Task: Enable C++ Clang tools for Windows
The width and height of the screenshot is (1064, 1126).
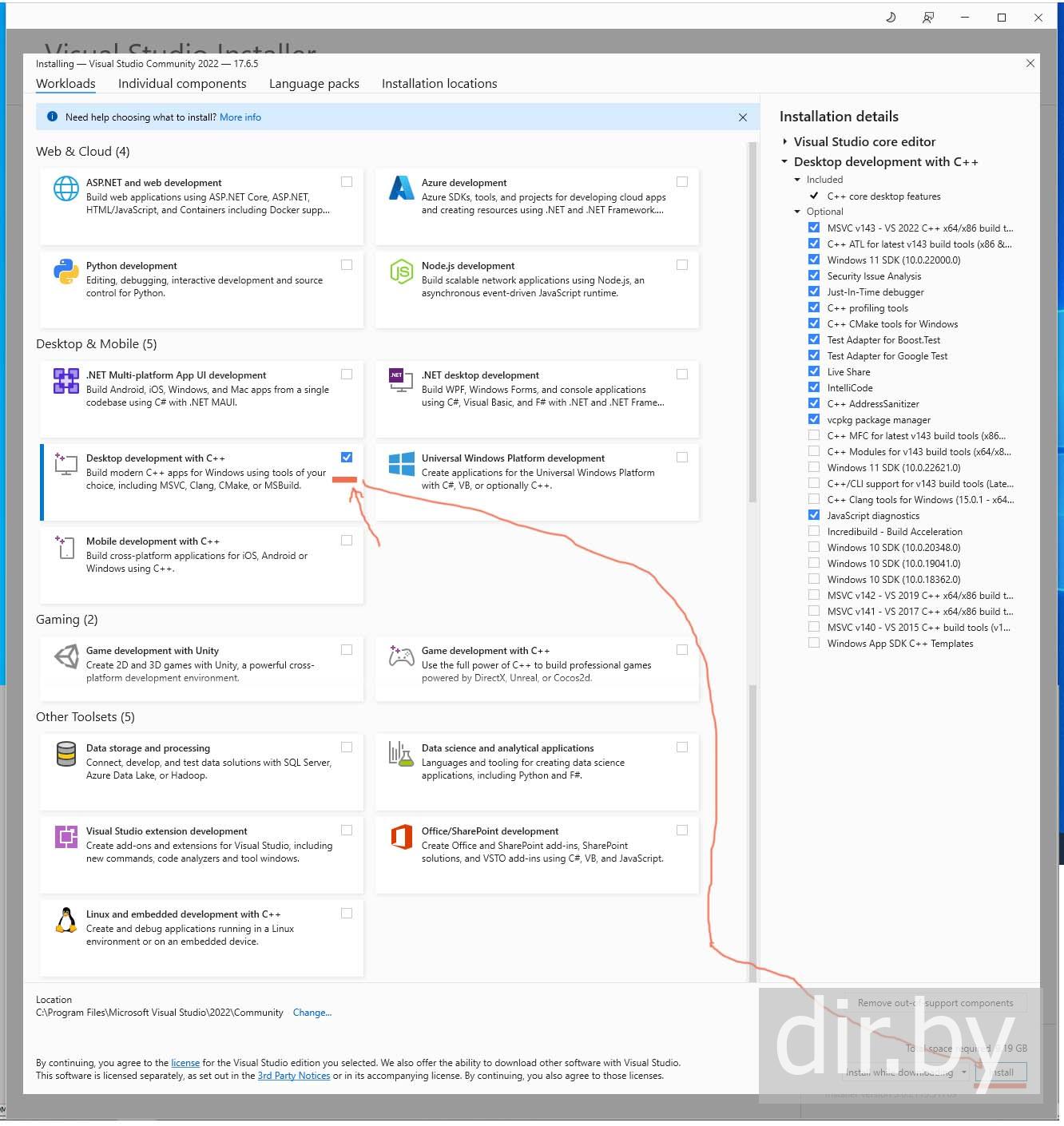Action: tap(814, 499)
